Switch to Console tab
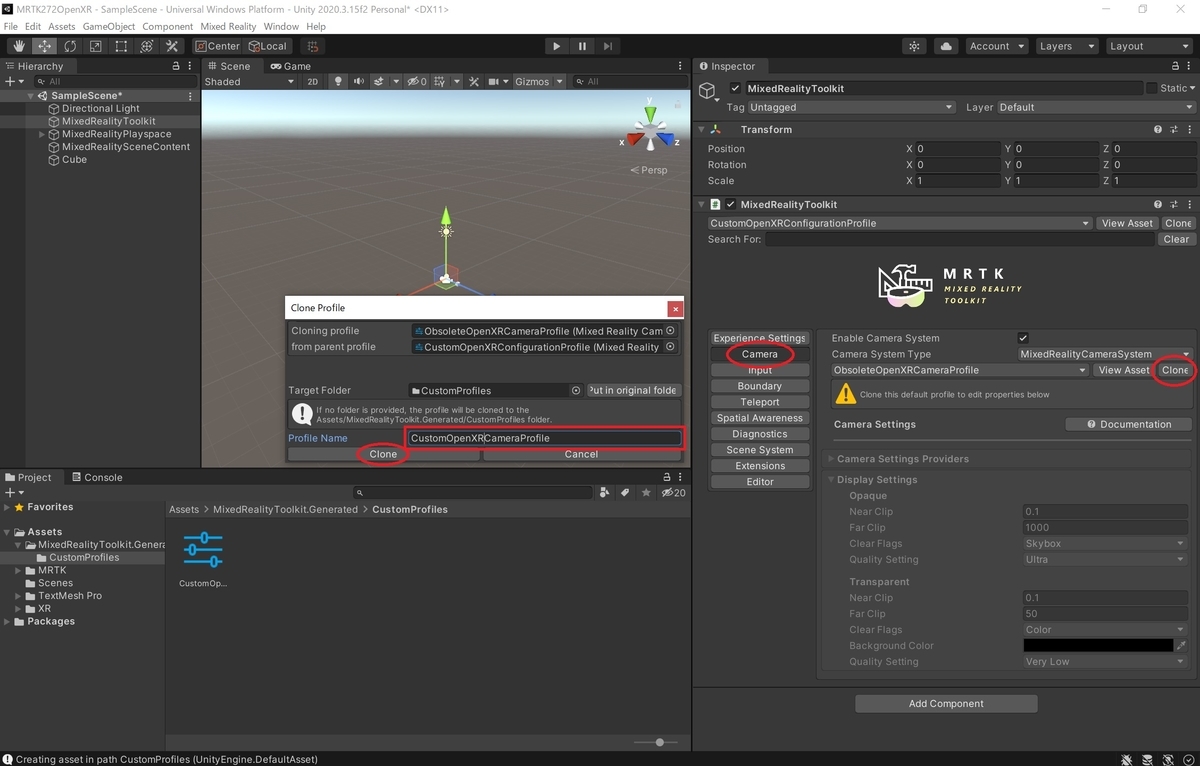Image resolution: width=1200 pixels, height=766 pixels. (x=97, y=477)
